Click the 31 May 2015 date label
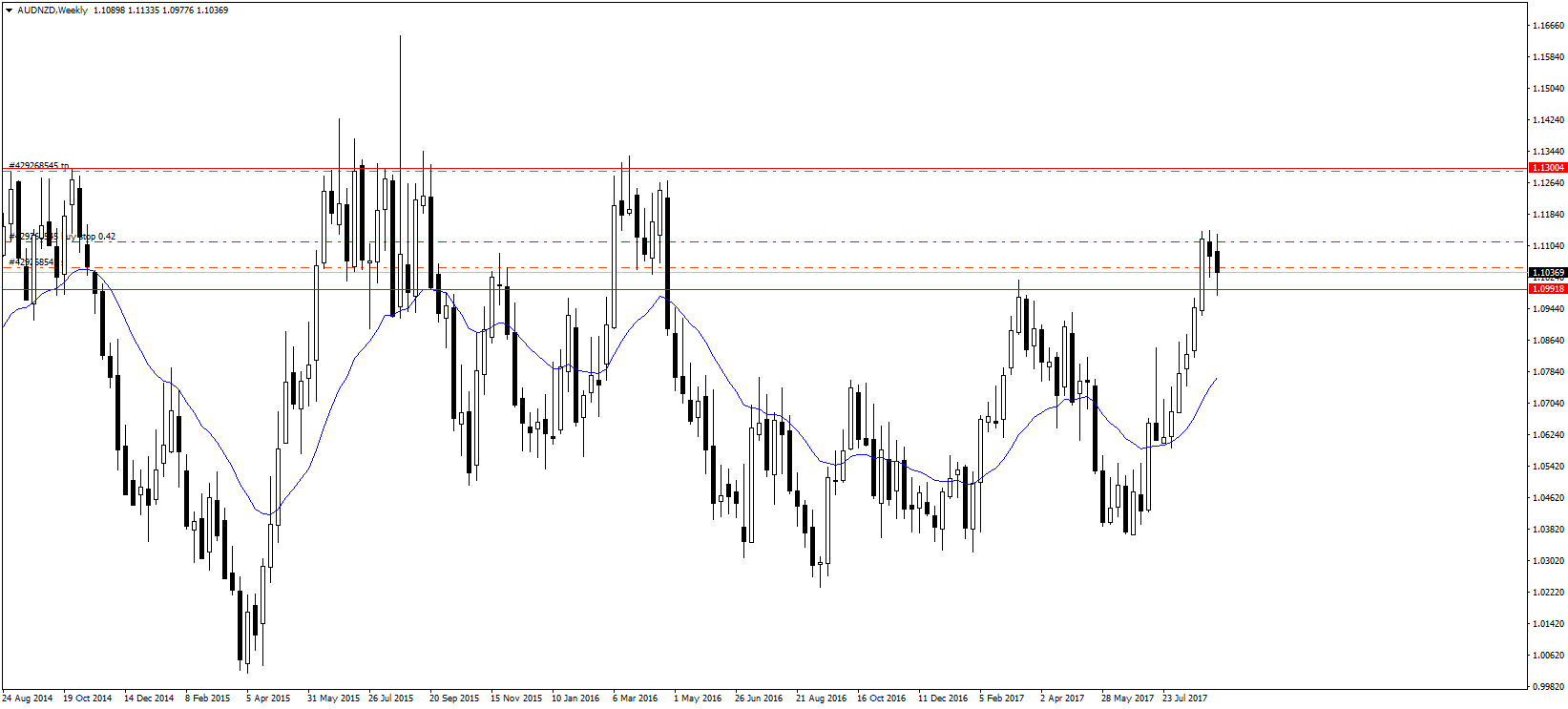Viewport: 1568px width, 709px height. coord(333,699)
